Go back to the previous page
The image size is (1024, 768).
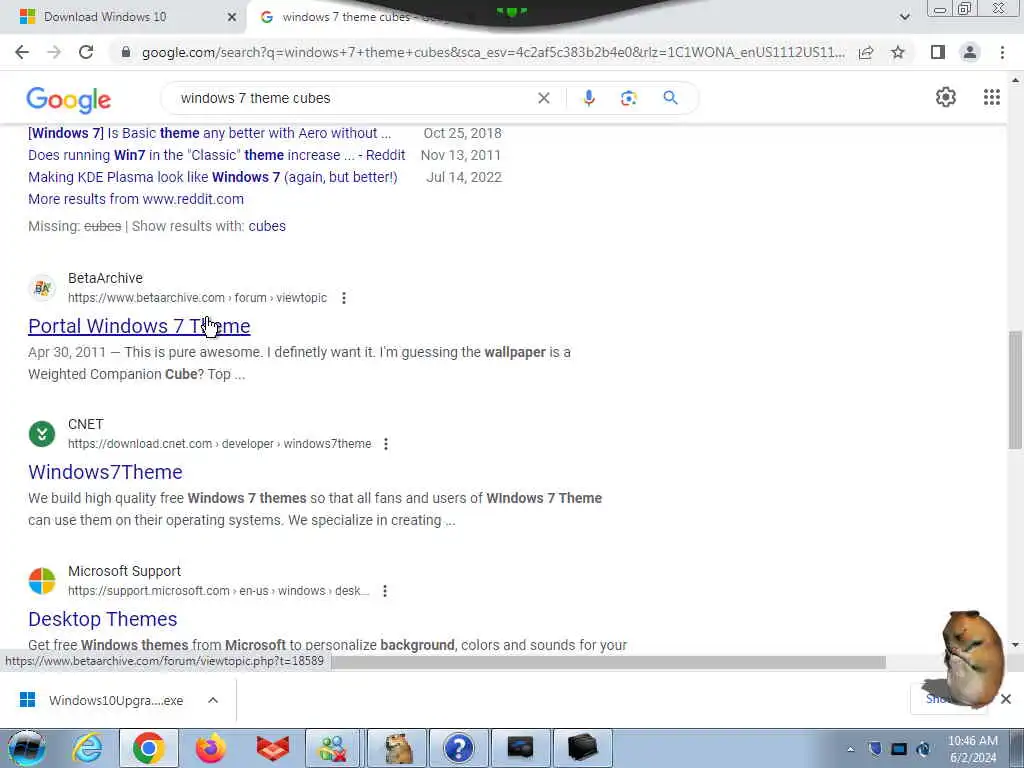[x=22, y=52]
